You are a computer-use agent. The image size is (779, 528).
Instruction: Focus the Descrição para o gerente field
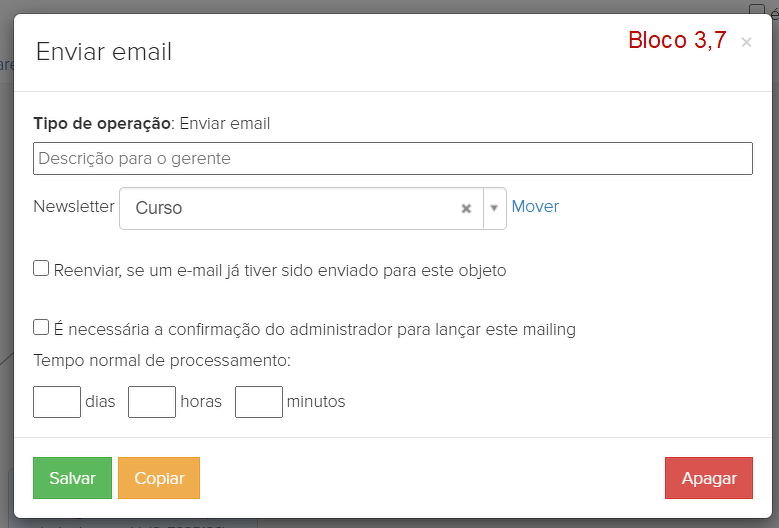(x=392, y=158)
